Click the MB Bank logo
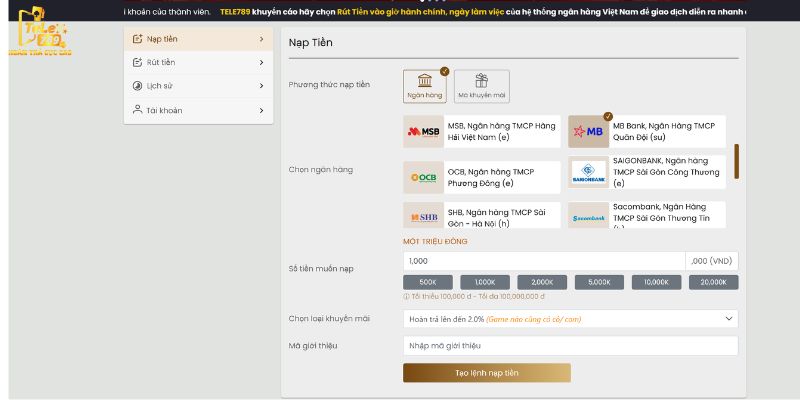The height and width of the screenshot is (400, 800). point(588,131)
